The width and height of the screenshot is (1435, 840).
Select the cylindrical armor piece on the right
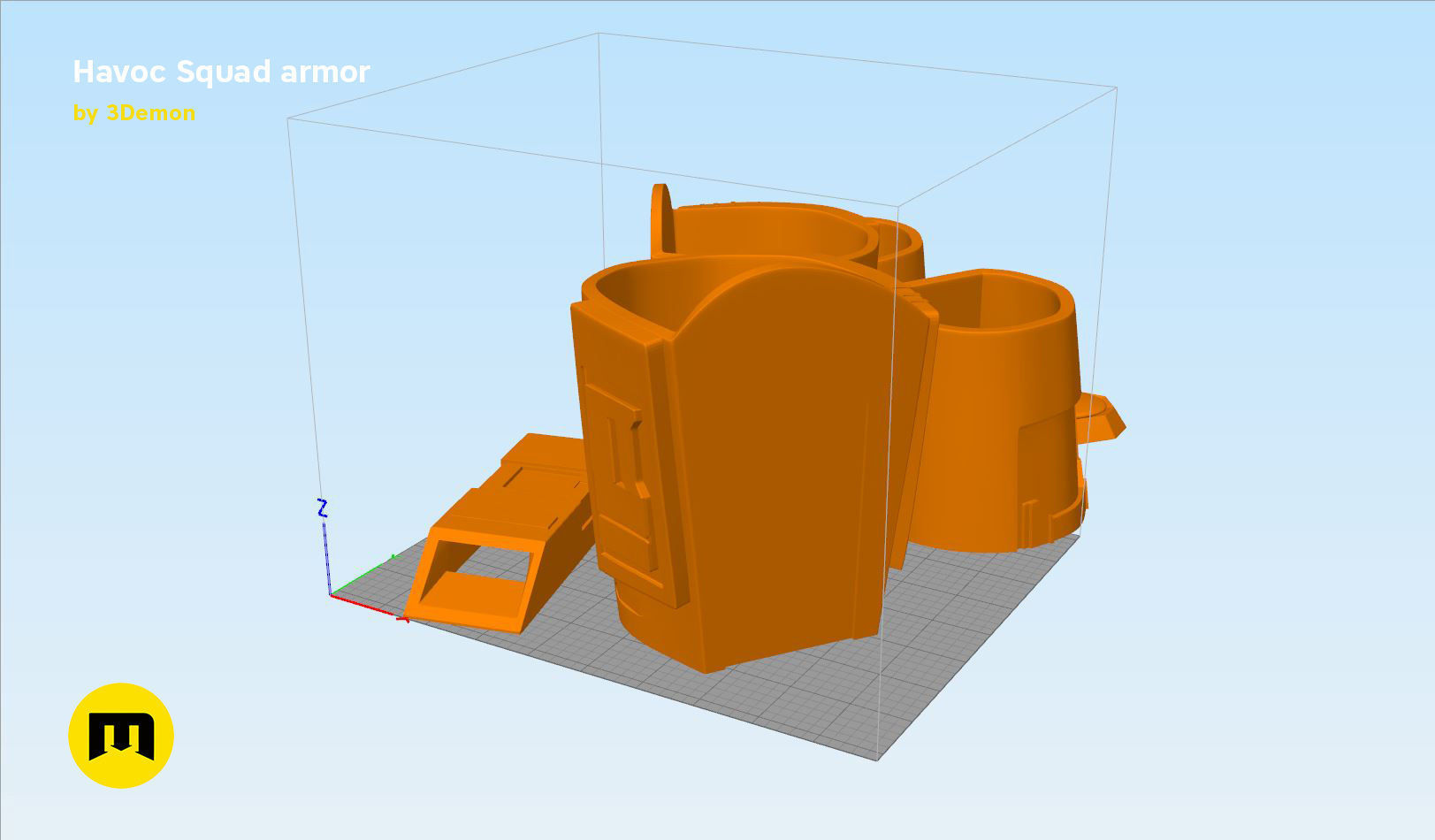coord(999,411)
